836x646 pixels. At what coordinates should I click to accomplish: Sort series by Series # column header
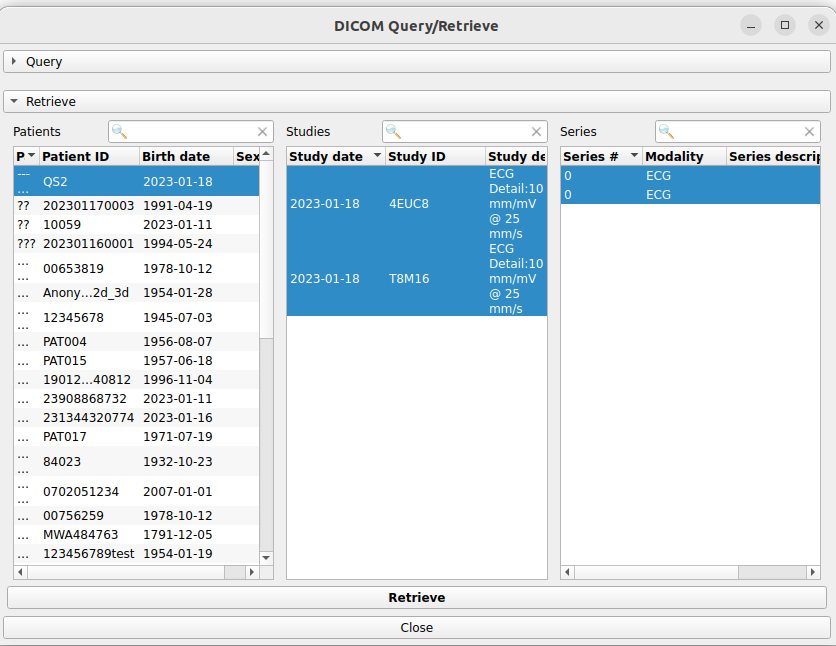(591, 157)
